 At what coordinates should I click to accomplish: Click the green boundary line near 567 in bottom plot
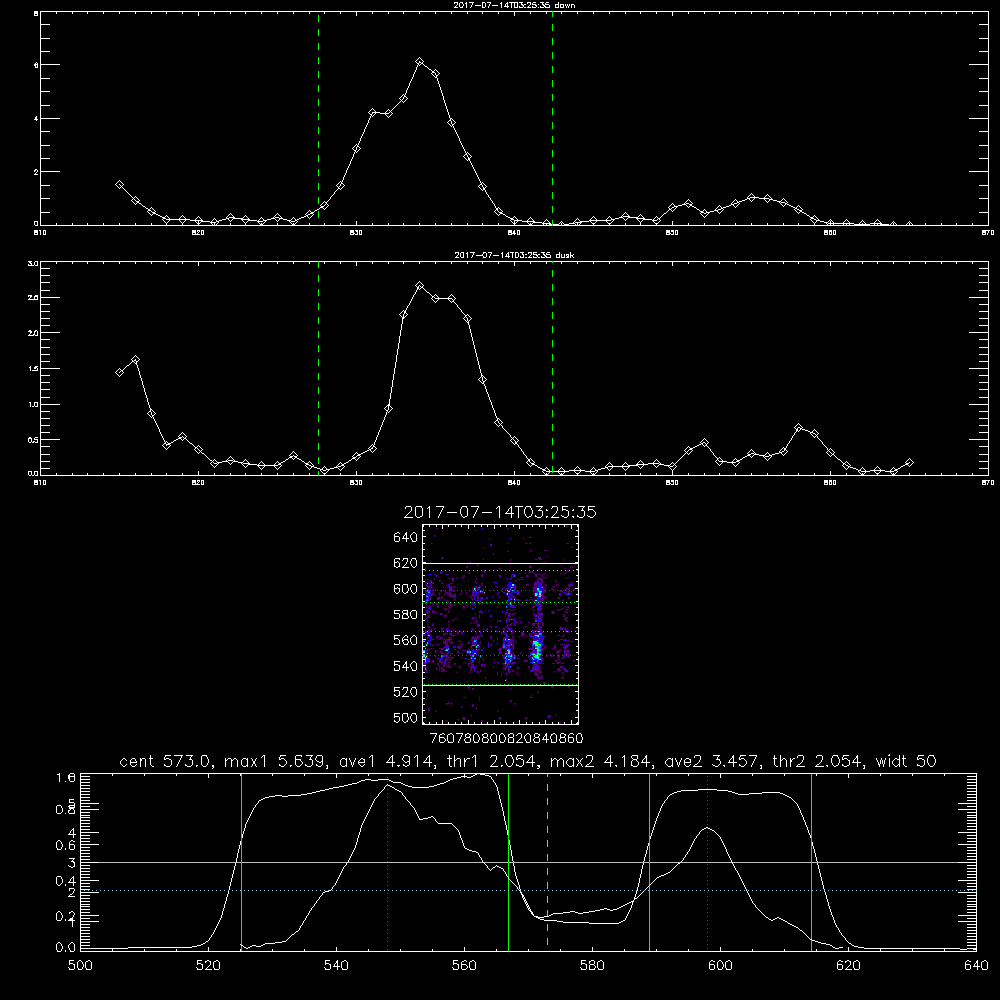click(x=508, y=862)
